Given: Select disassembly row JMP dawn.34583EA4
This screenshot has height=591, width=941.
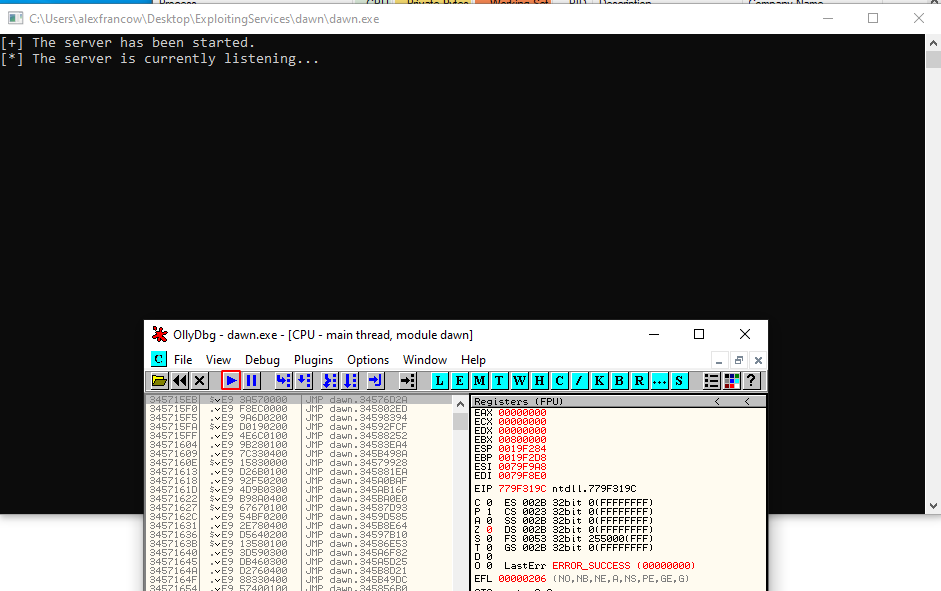Looking at the screenshot, I should [299, 445].
